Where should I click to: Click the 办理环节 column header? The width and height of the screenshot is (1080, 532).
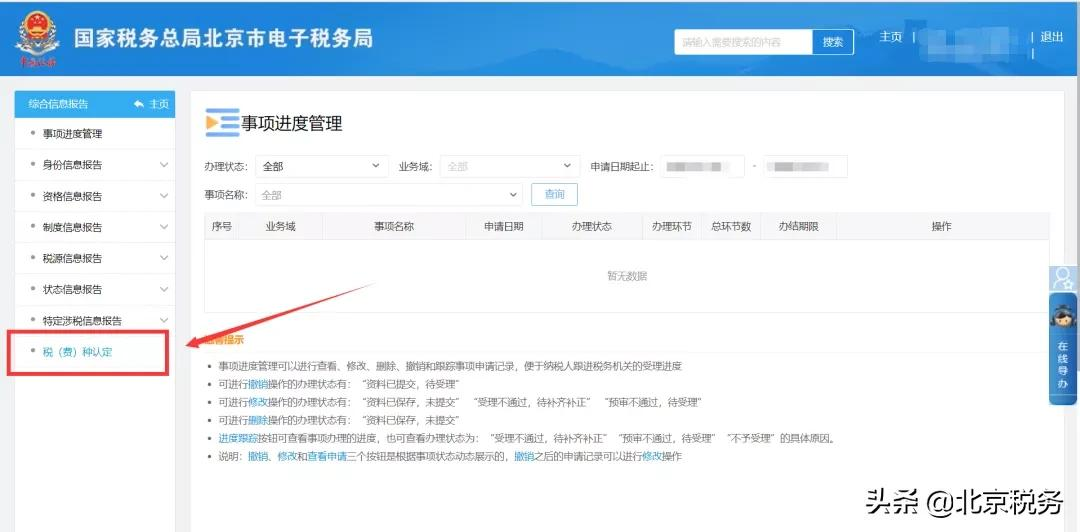pos(672,226)
